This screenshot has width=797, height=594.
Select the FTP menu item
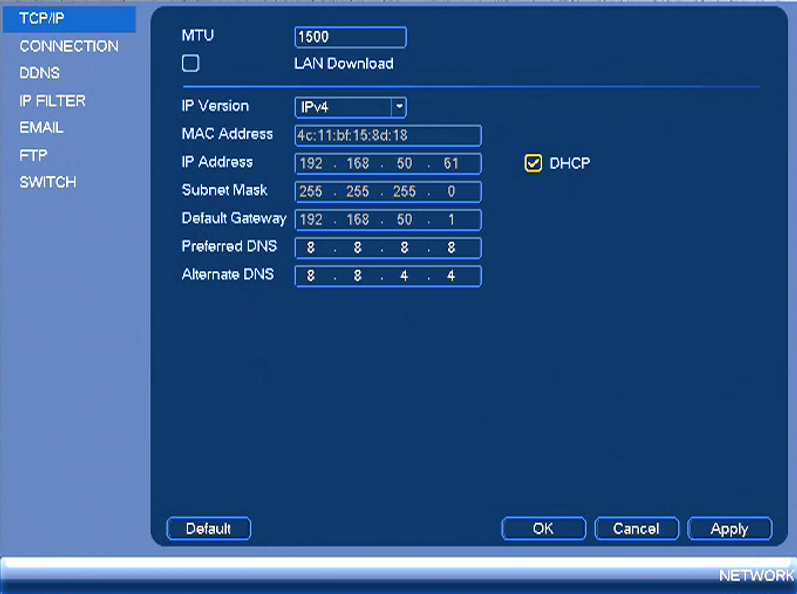tap(34, 155)
